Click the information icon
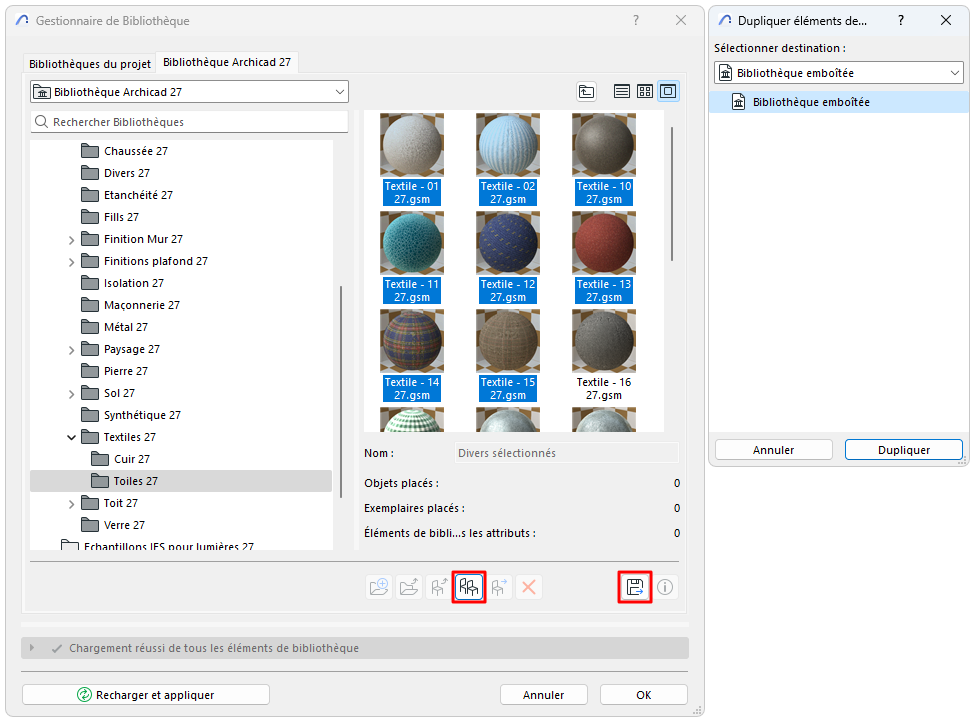 pyautogui.click(x=665, y=587)
